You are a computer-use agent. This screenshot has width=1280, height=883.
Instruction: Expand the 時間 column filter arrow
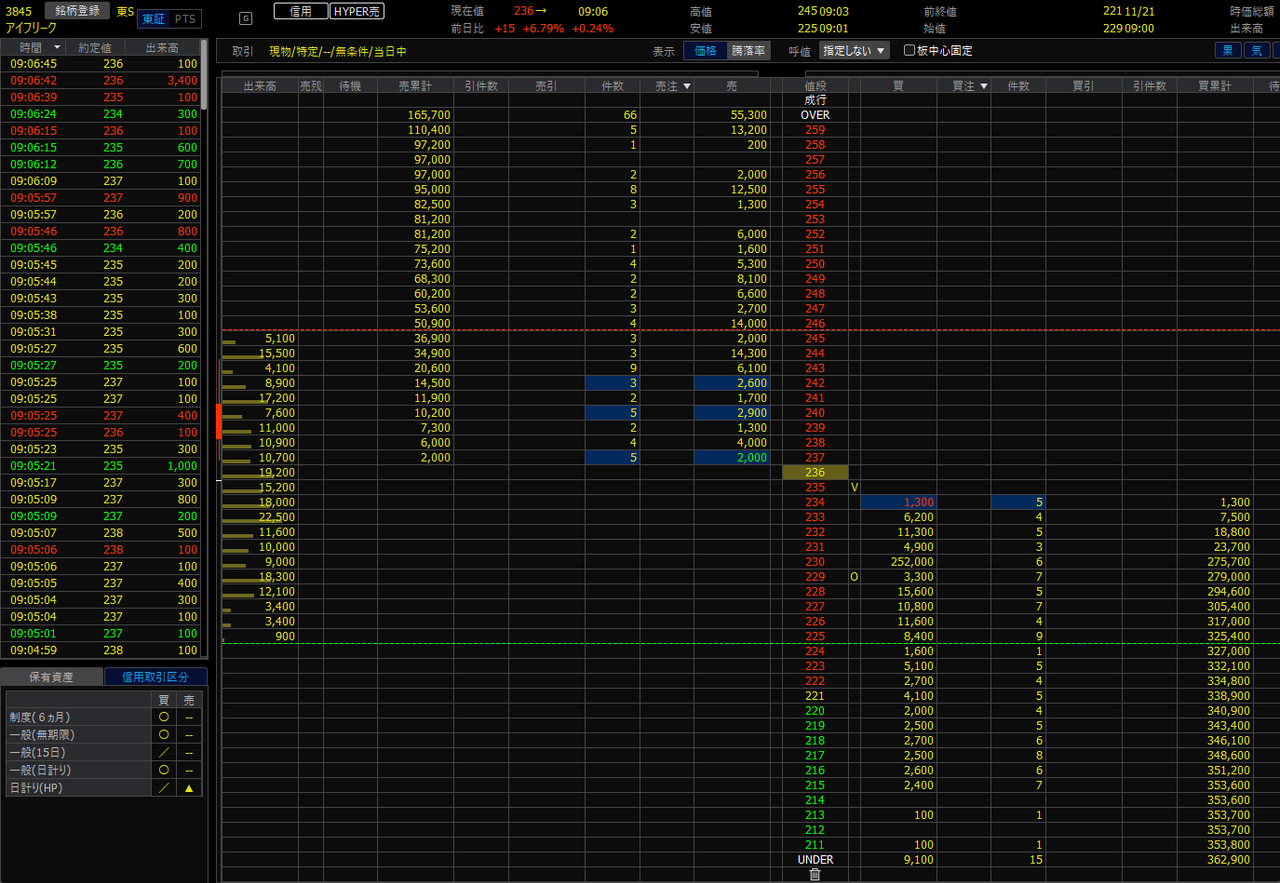pos(57,47)
